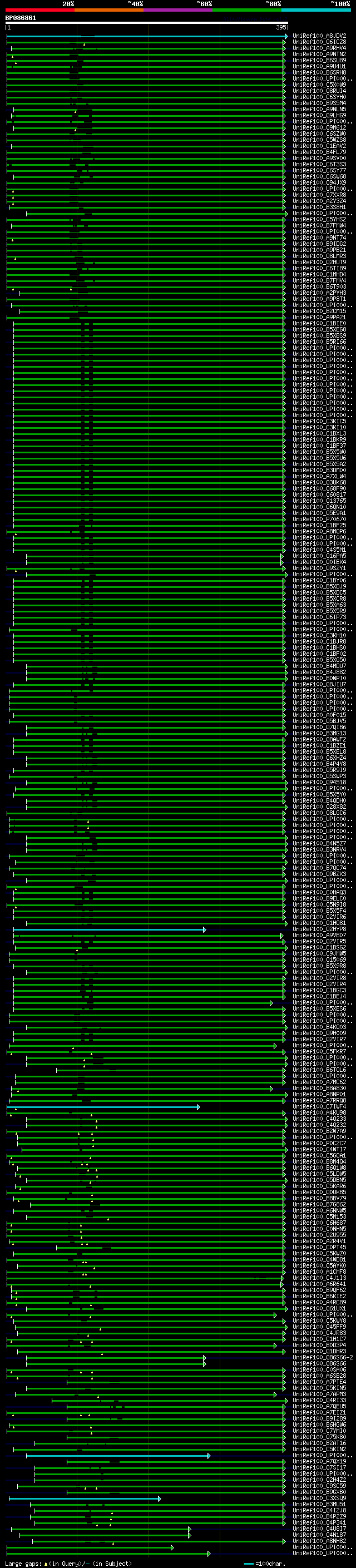Pick the UniRef100_C0HAQ3 row label

click(319, 892)
